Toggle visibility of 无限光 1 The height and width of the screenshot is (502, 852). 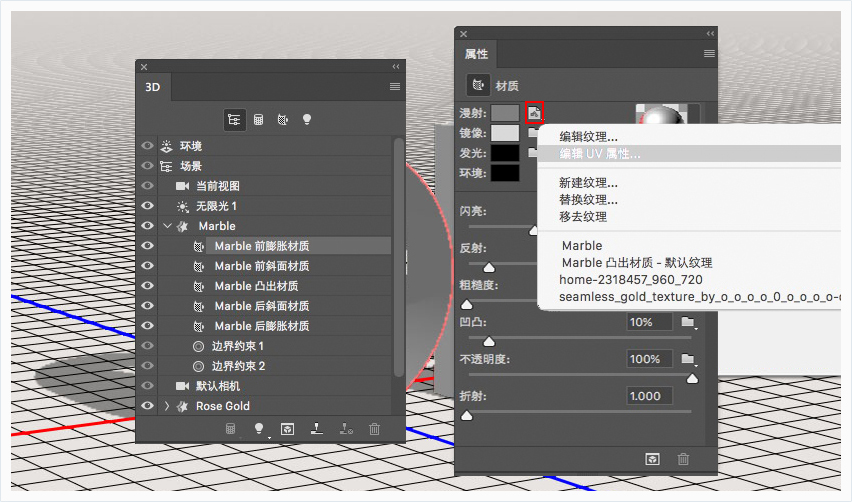[147, 206]
